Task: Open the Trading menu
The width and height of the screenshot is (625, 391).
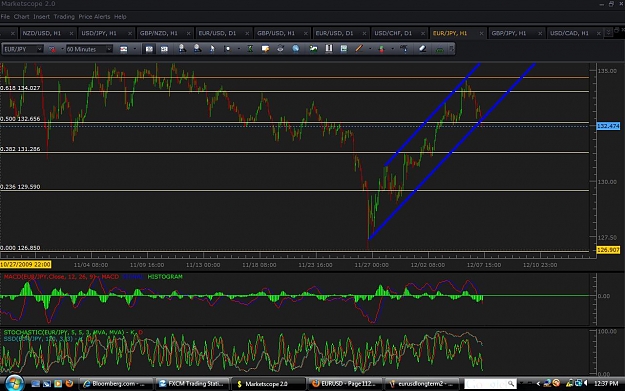Action: 64,17
